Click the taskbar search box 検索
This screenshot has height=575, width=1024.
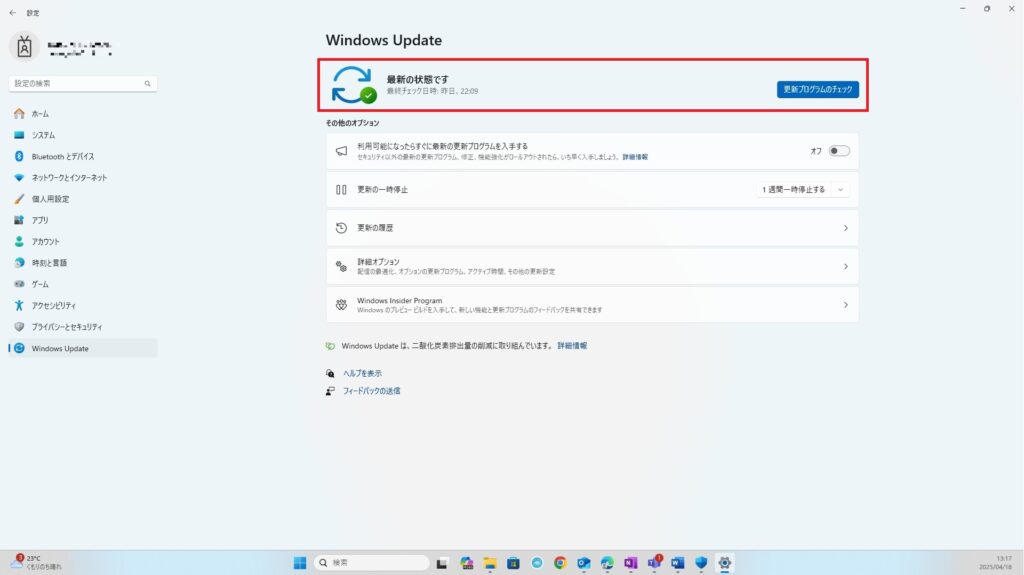coord(371,563)
